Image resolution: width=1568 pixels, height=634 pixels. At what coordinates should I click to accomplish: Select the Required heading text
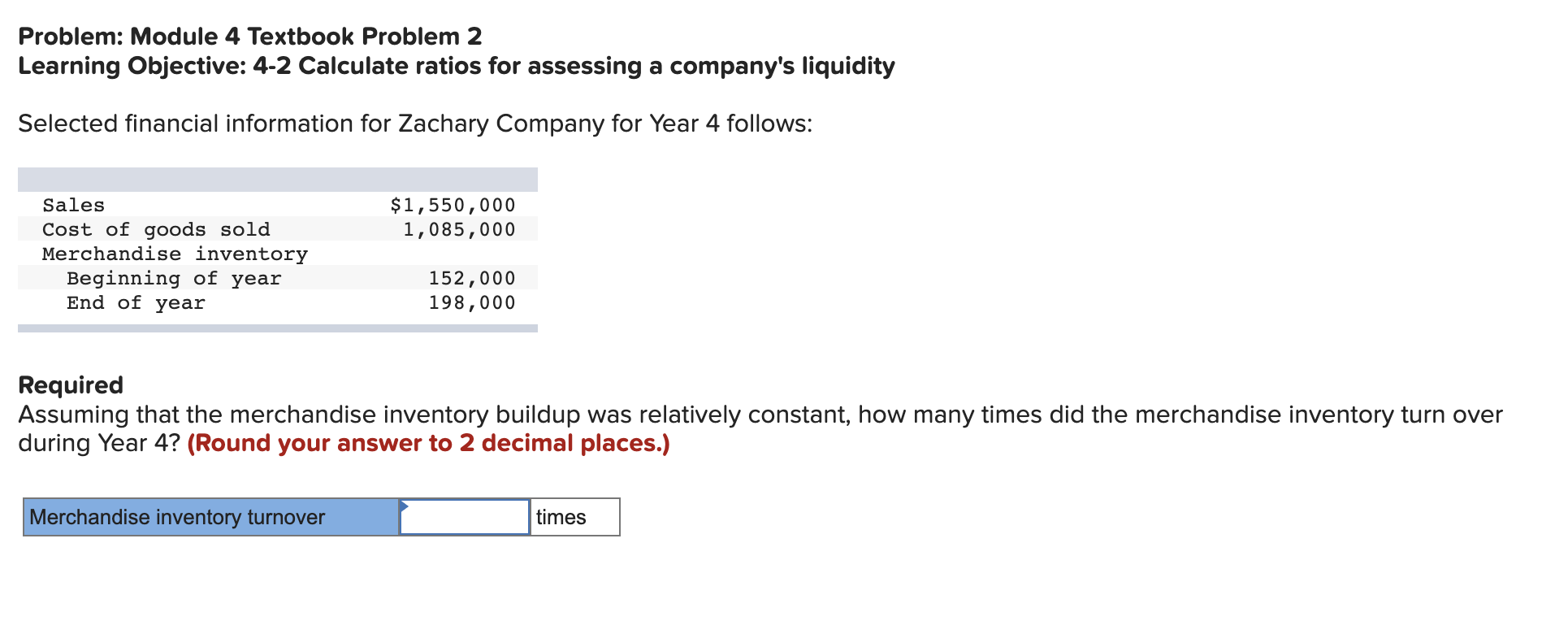tap(69, 384)
